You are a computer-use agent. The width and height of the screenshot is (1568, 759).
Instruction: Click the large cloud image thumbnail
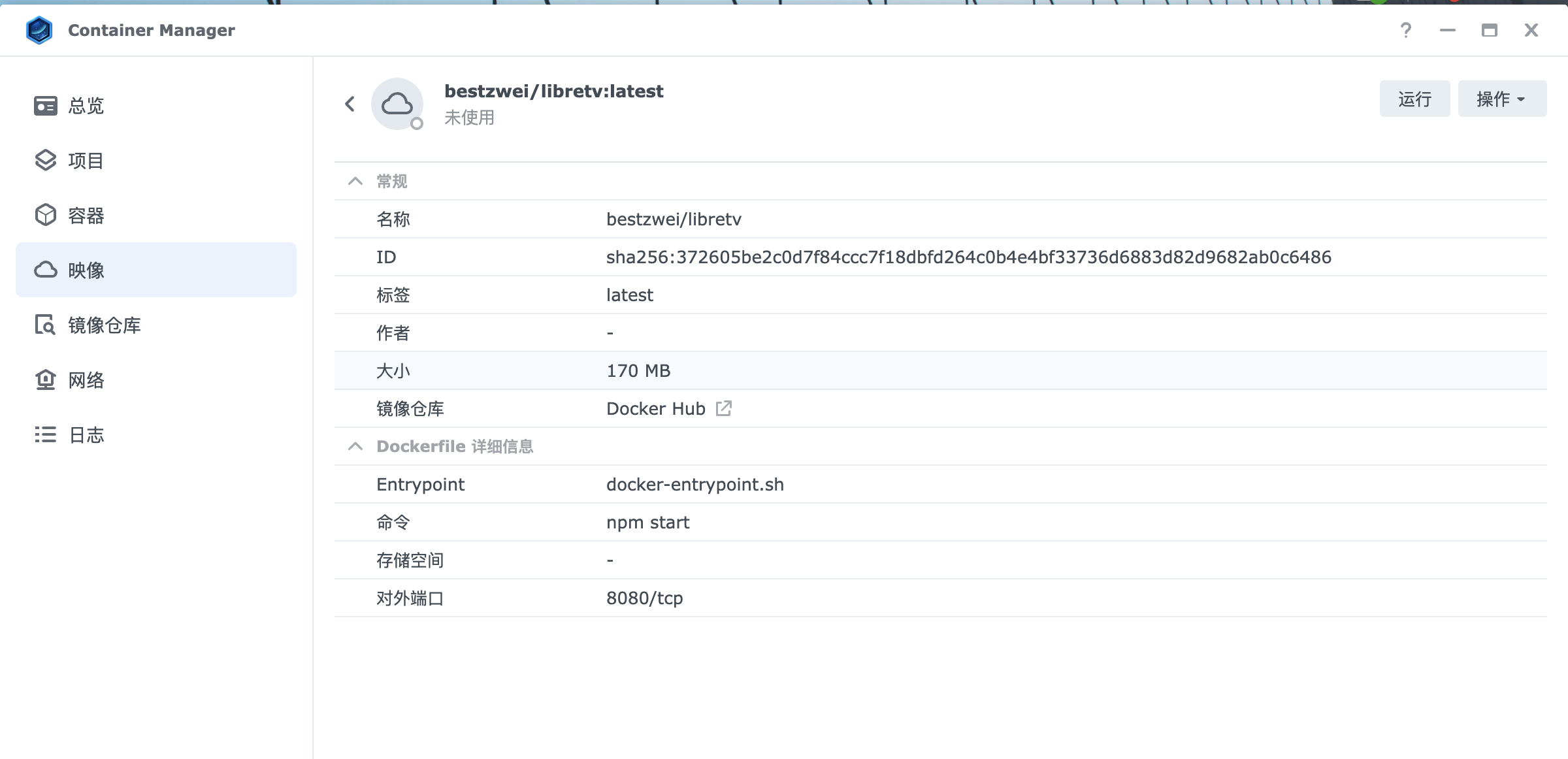[397, 104]
